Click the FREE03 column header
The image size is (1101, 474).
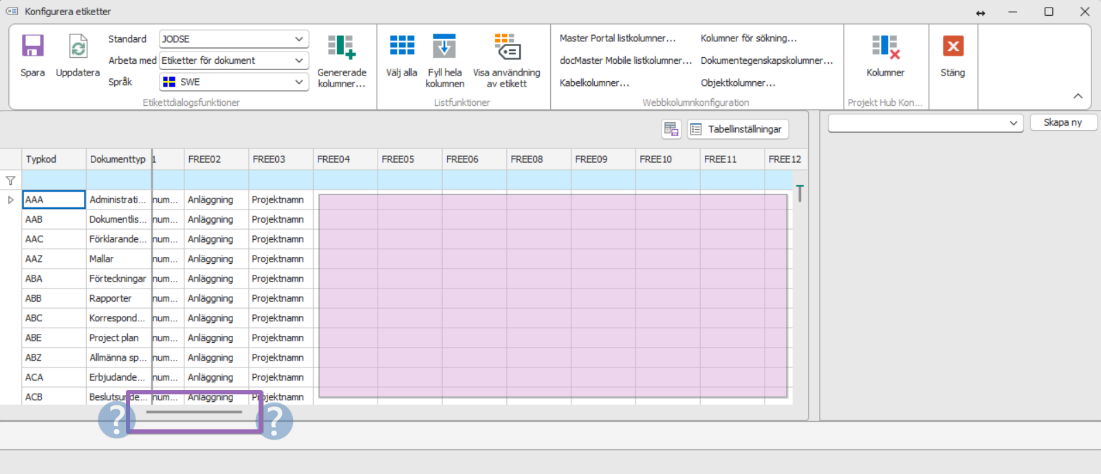coord(281,159)
